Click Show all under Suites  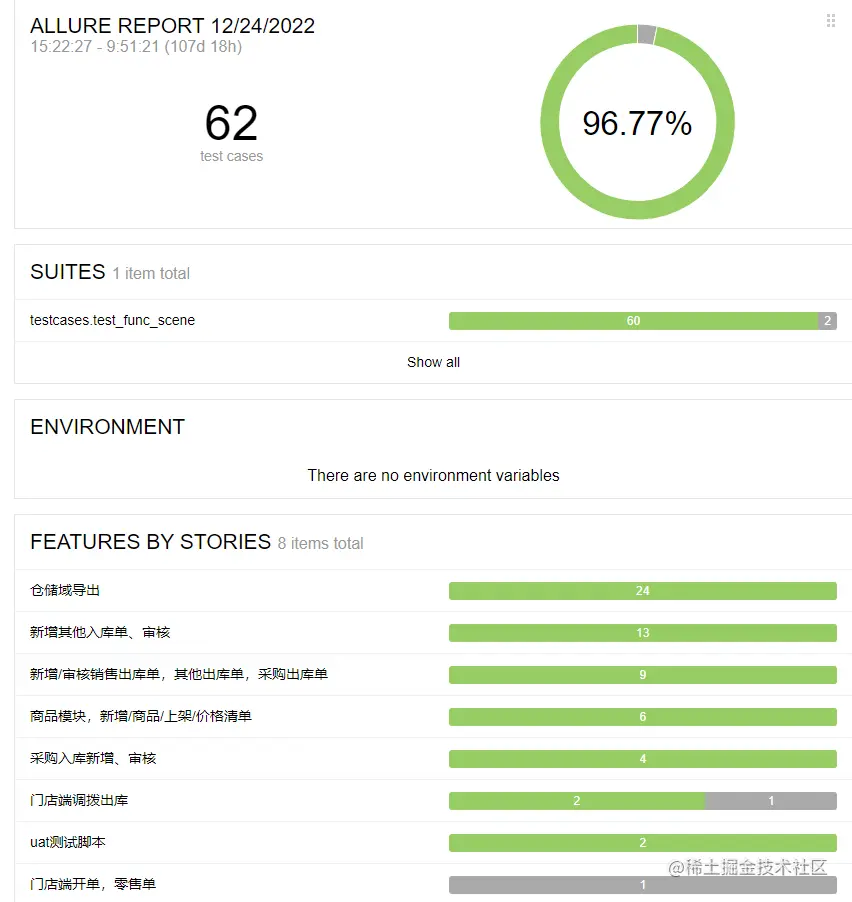(433, 362)
